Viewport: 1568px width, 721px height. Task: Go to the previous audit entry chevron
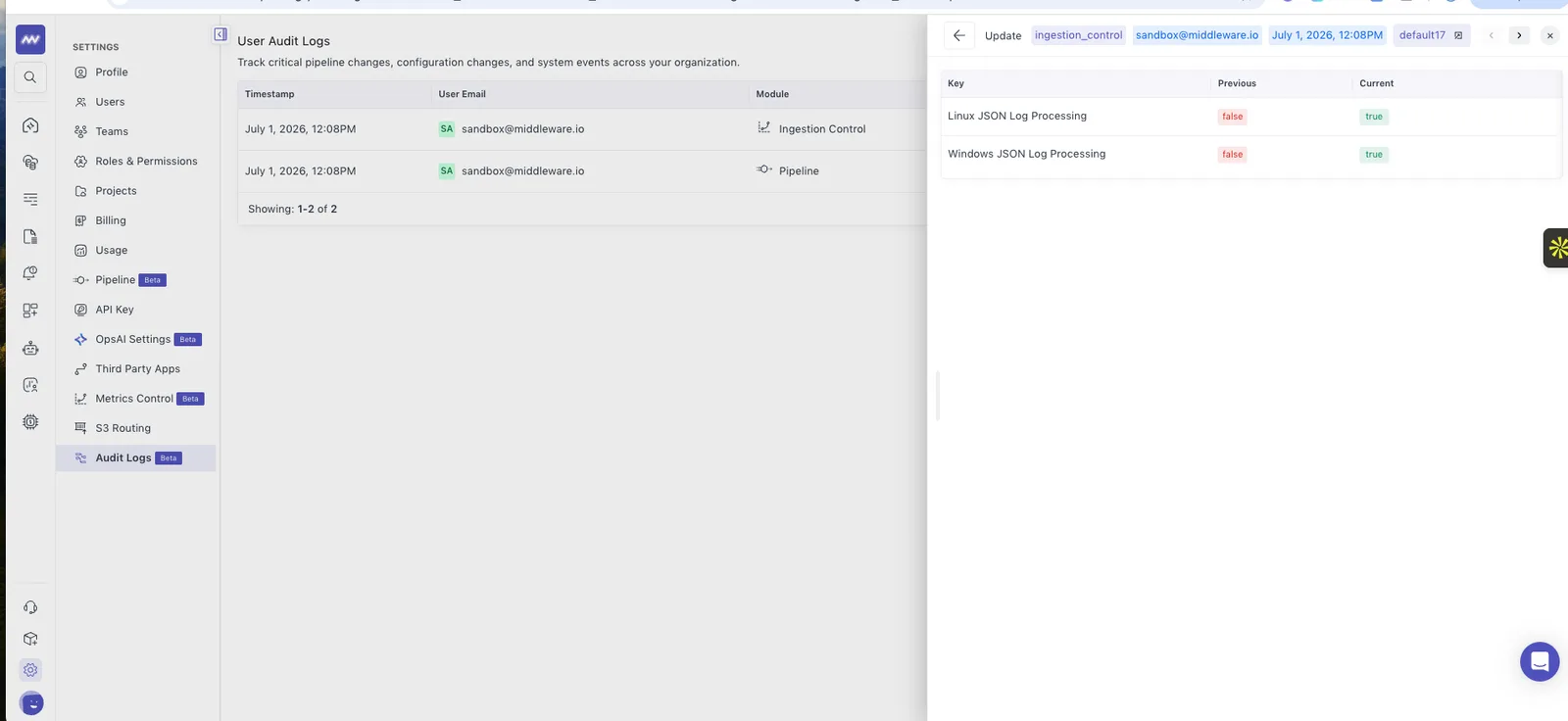[x=1492, y=35]
